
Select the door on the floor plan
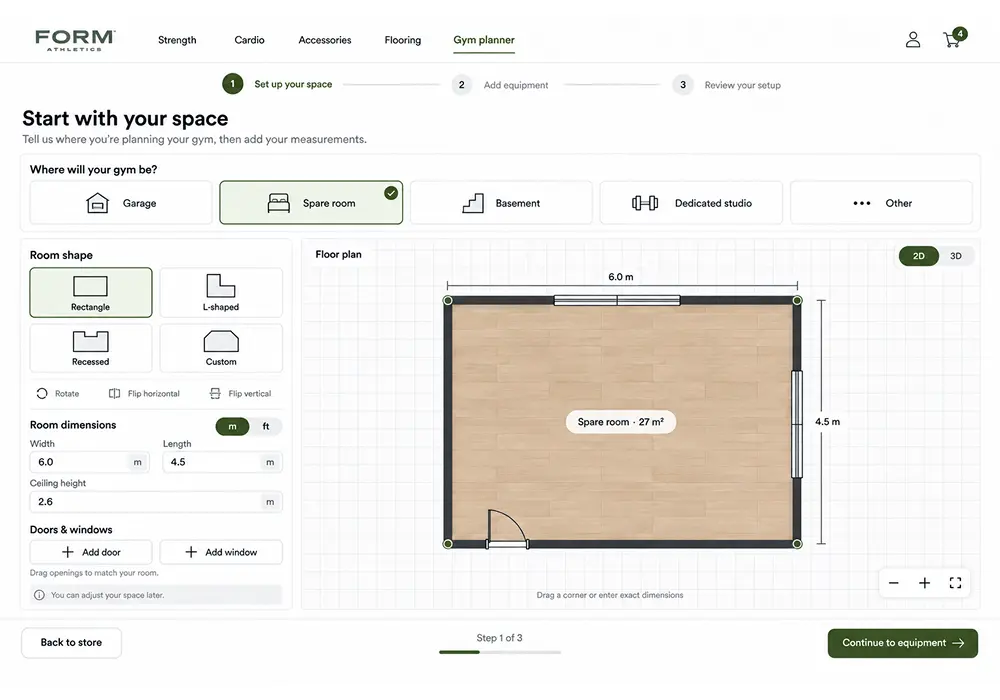pos(508,529)
